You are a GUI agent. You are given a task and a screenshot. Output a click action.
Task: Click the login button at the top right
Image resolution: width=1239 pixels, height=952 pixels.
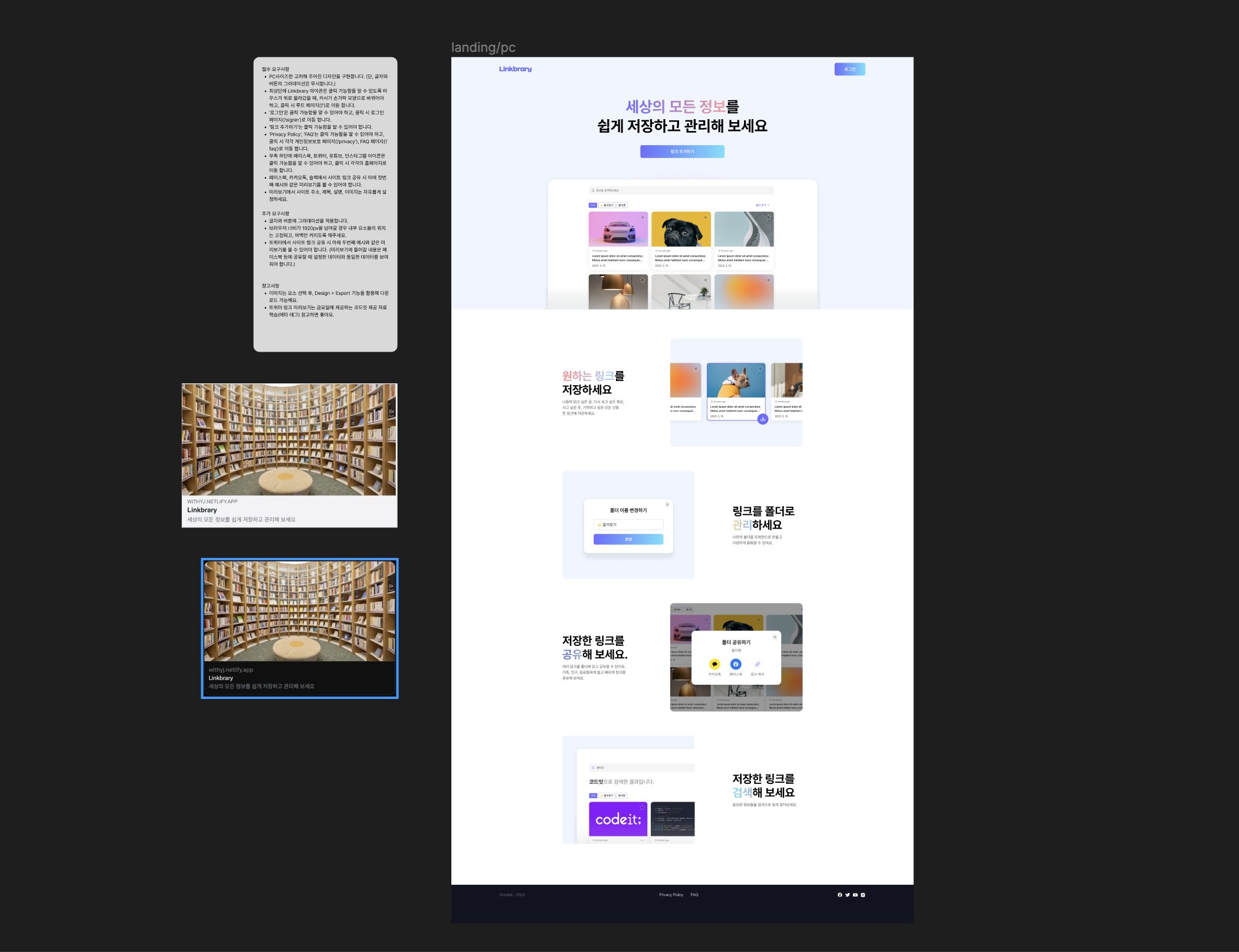(850, 69)
